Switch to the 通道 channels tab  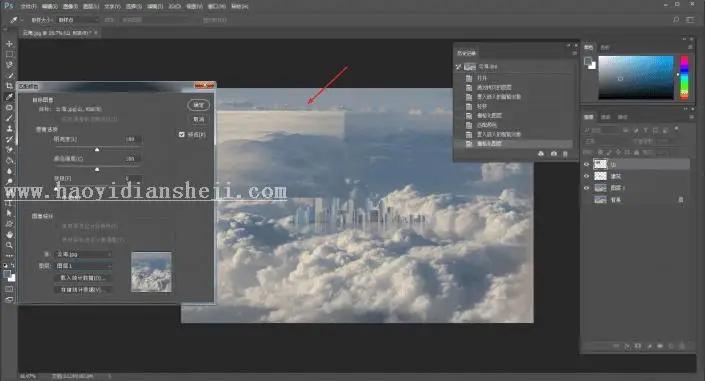[x=606, y=117]
